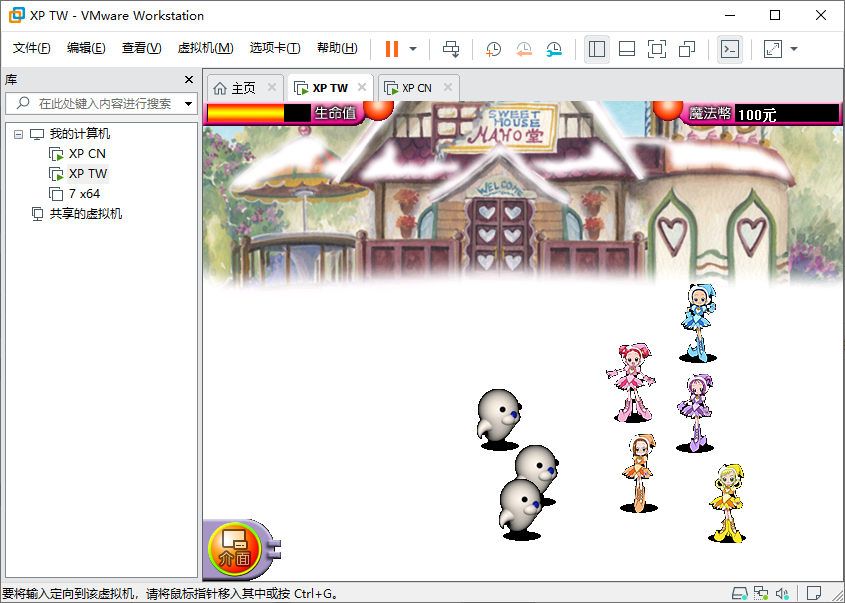This screenshot has width=845, height=603.
Task: Close the XP CN tab
Action: [448, 87]
